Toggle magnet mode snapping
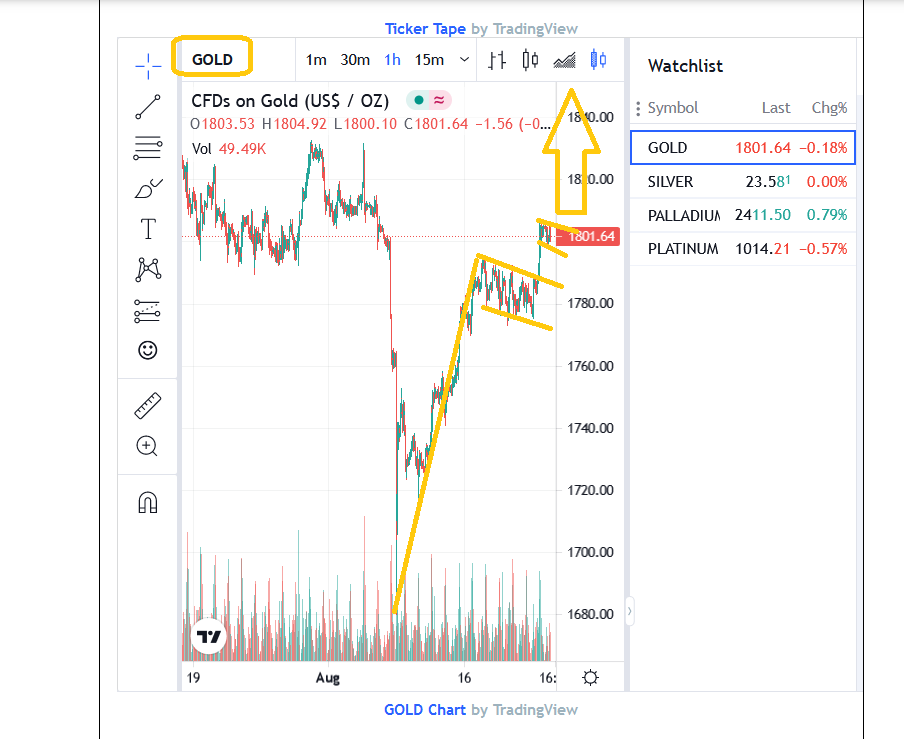This screenshot has height=739, width=904. click(x=148, y=502)
